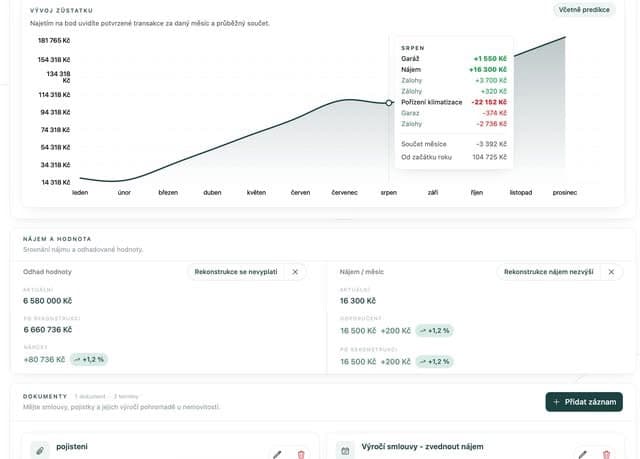Click the '181 765 Kč' y-axis label

point(54,40)
